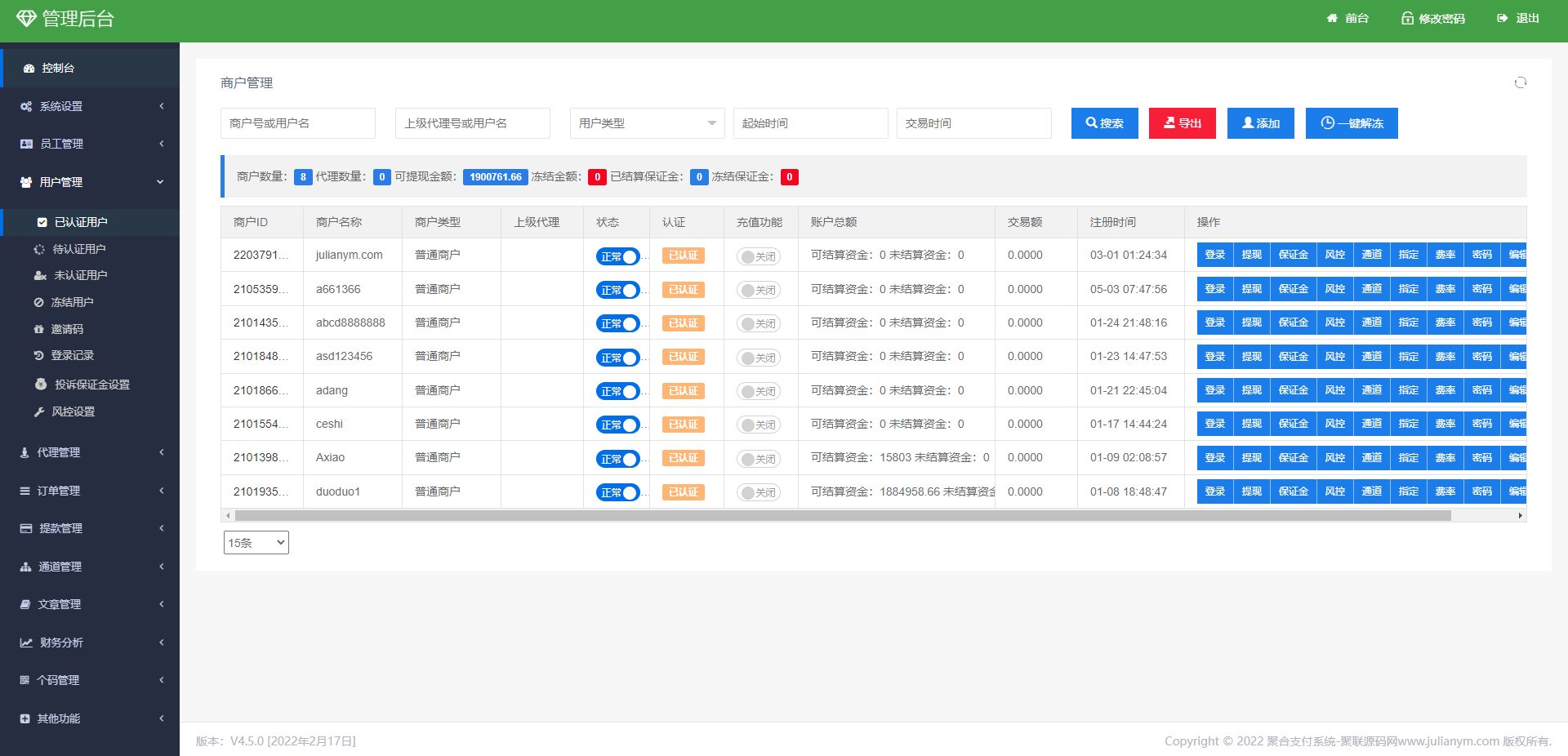This screenshot has height=756, width=1568.
Task: Expand the 系统设置 menu
Action: pos(90,106)
